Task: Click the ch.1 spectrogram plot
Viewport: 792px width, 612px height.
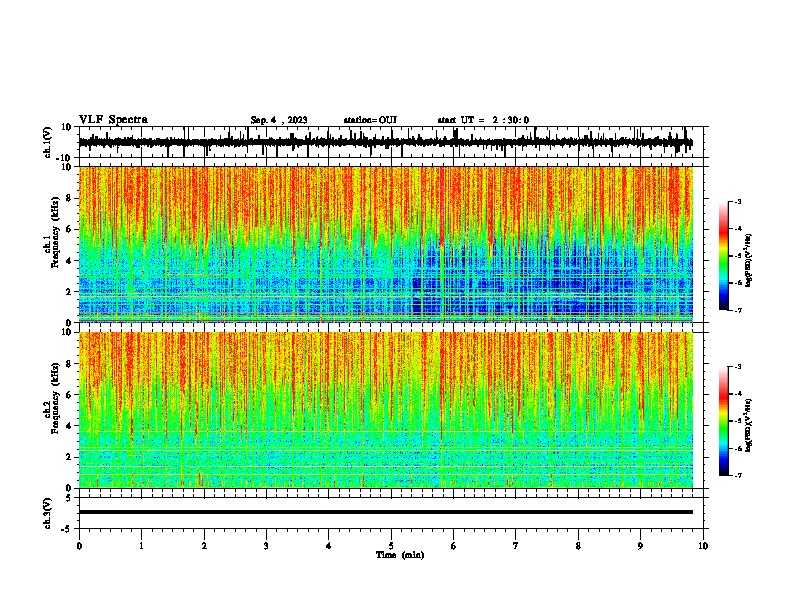Action: 386,244
